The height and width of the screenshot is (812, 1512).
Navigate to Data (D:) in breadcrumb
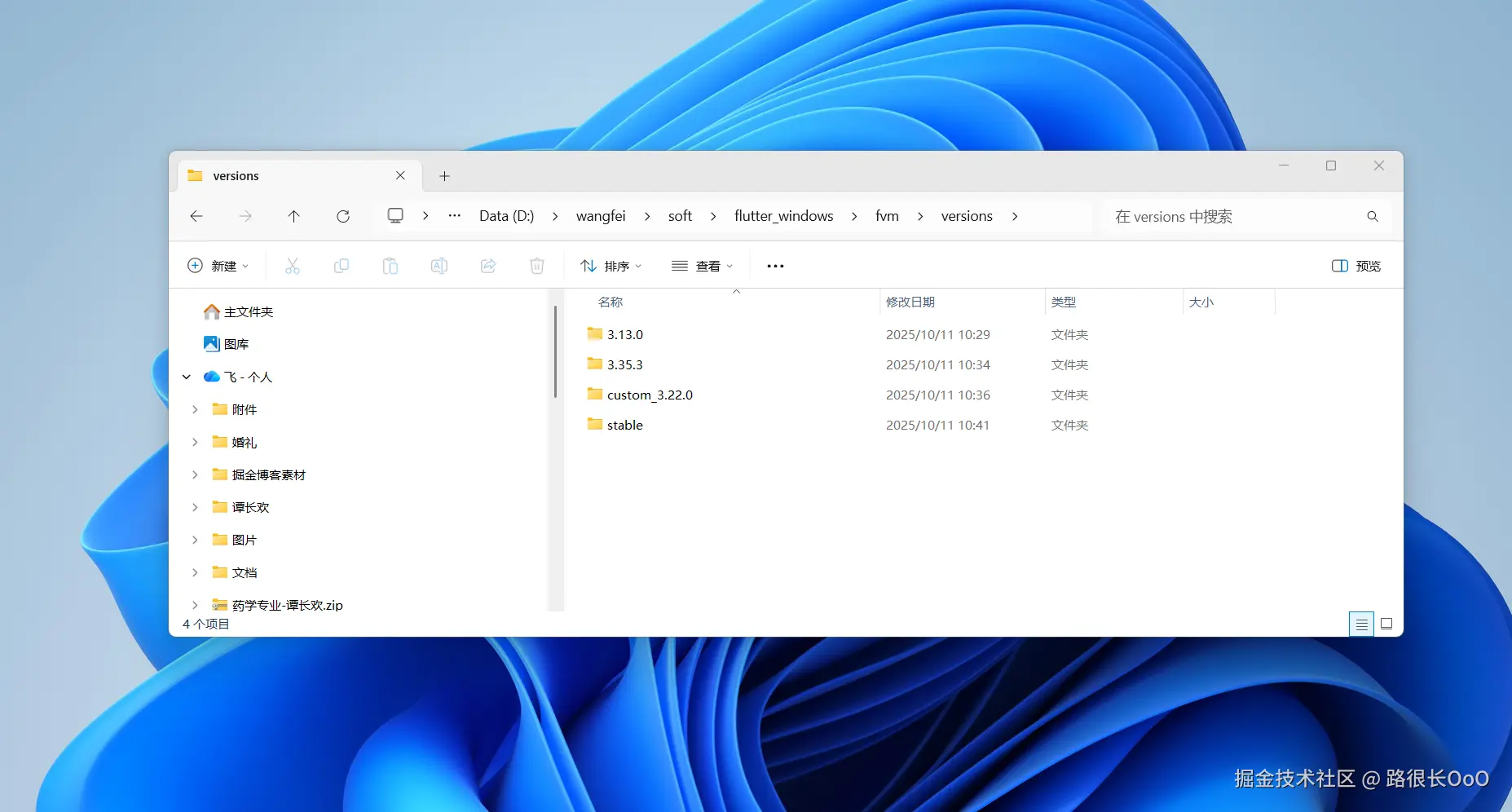(x=506, y=216)
